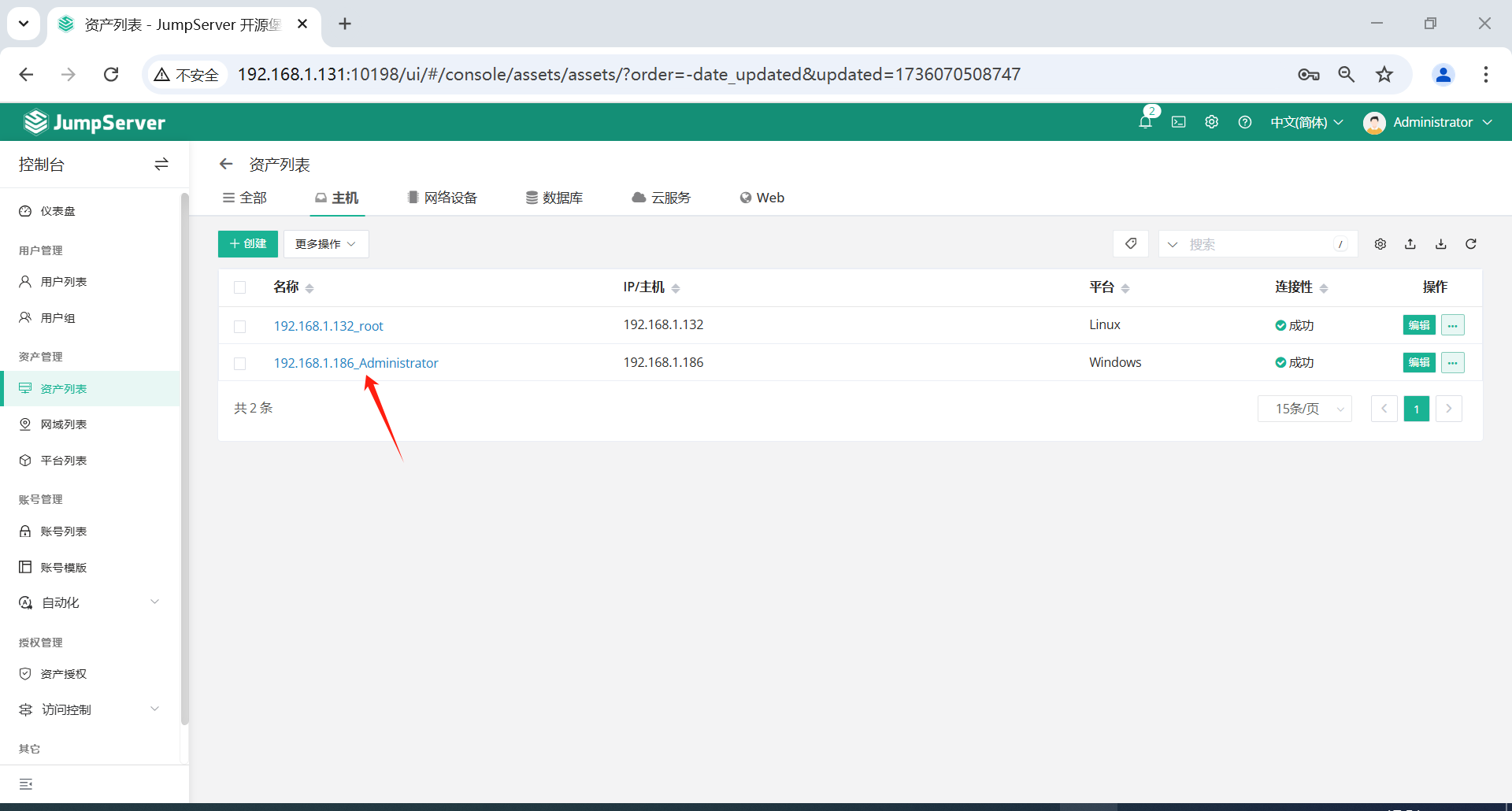Edit the 192.168.1.186_Administrator asset
Image resolution: width=1512 pixels, height=811 pixels.
(x=1419, y=362)
